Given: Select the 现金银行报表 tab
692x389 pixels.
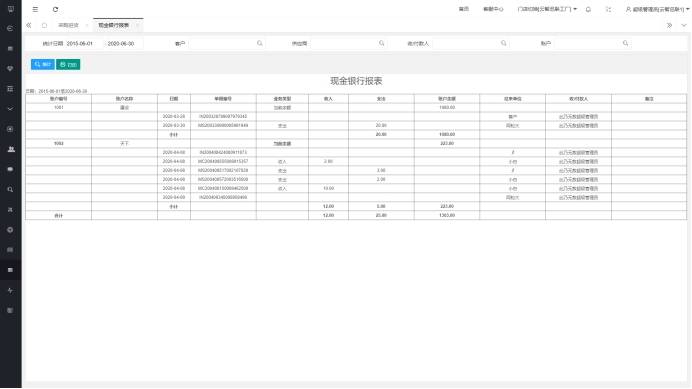Looking at the screenshot, I should tap(113, 25).
